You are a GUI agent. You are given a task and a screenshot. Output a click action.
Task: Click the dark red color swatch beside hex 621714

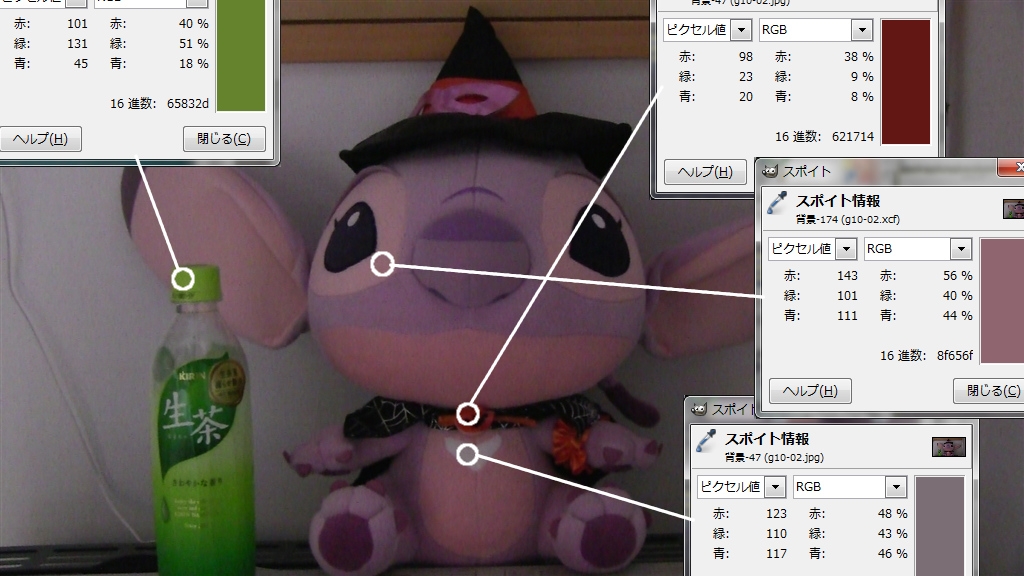tap(906, 82)
